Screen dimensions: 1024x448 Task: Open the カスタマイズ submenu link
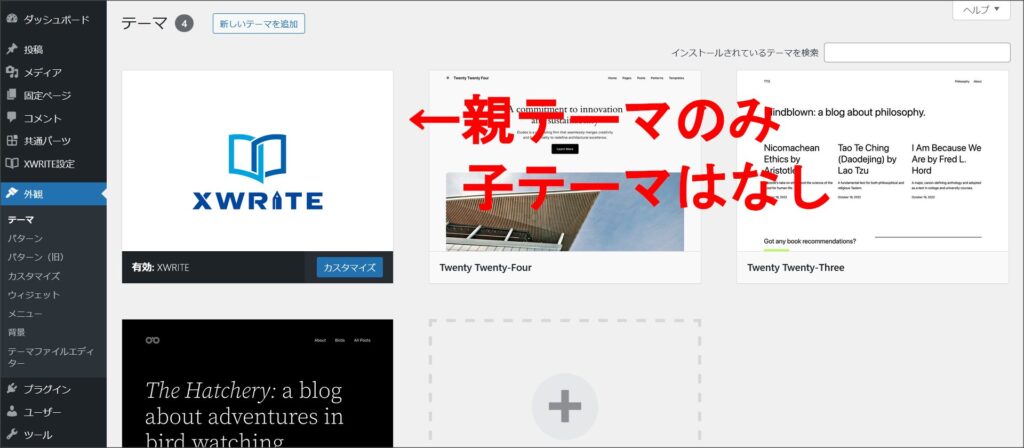[34, 276]
